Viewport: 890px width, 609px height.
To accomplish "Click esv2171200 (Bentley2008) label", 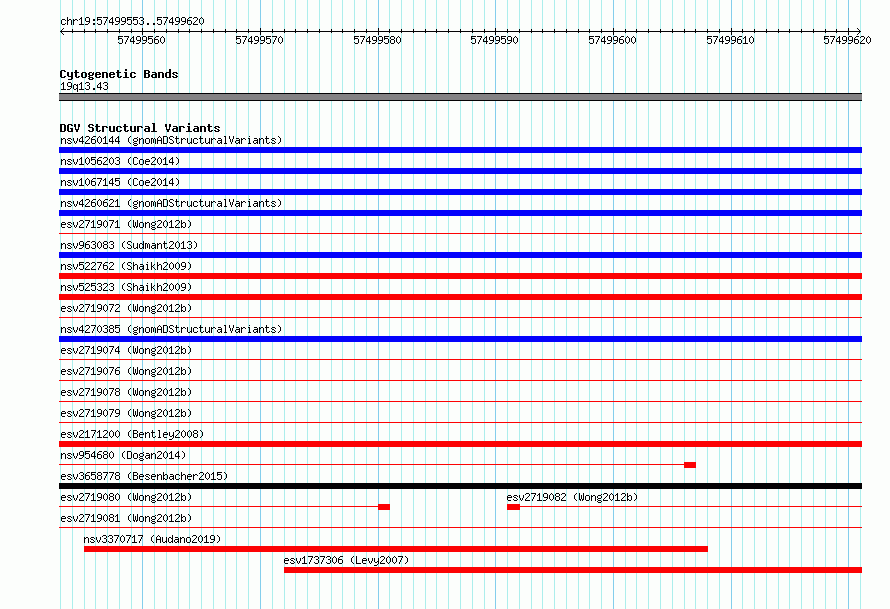I will coord(132,434).
